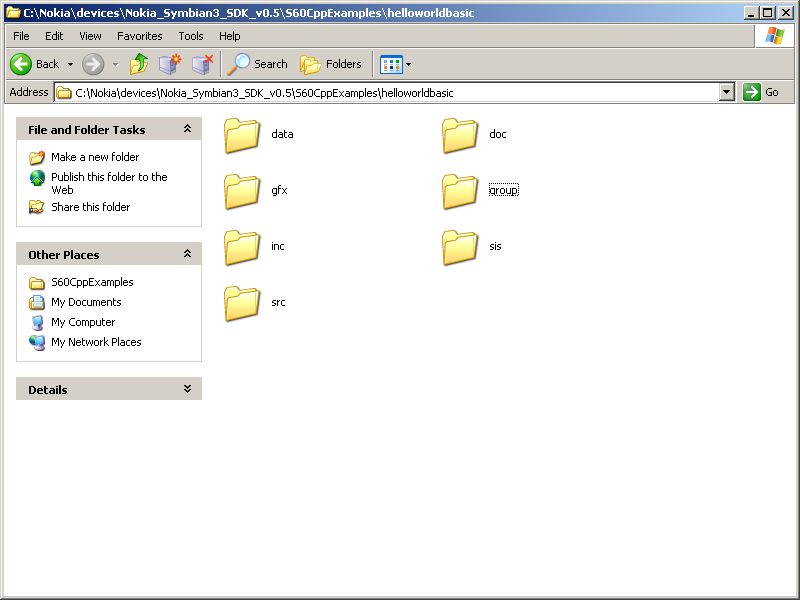Click the Folders text label

point(343,64)
